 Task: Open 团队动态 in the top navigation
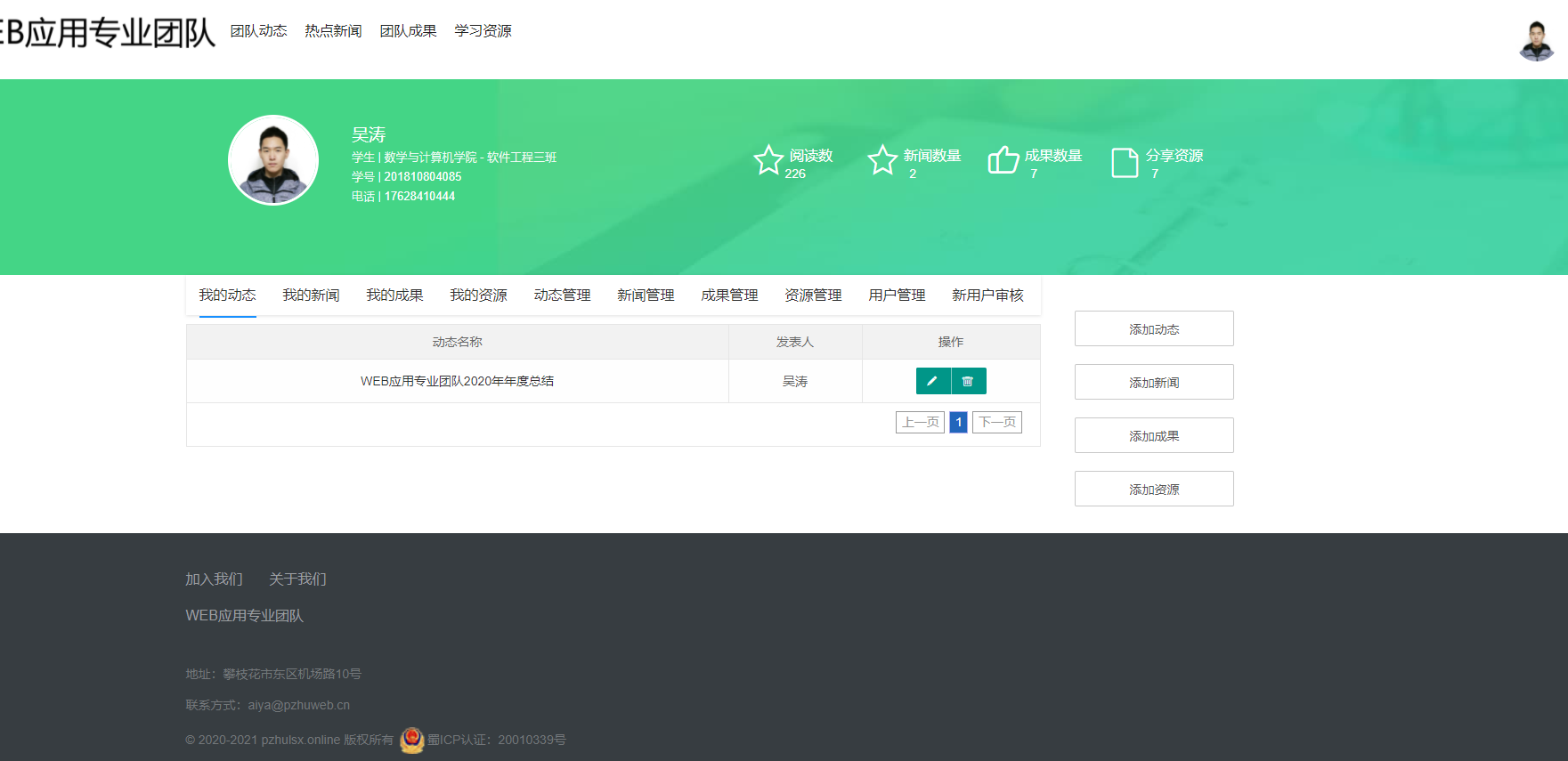pyautogui.click(x=258, y=31)
